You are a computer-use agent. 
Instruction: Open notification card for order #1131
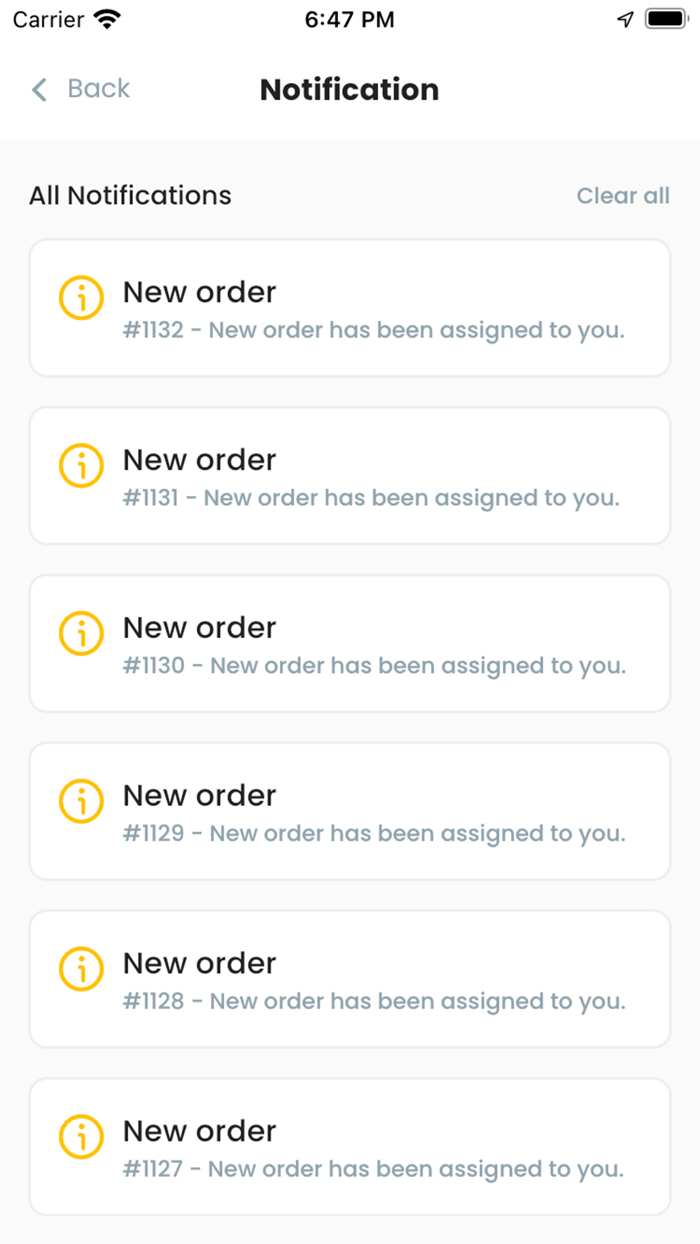350,475
